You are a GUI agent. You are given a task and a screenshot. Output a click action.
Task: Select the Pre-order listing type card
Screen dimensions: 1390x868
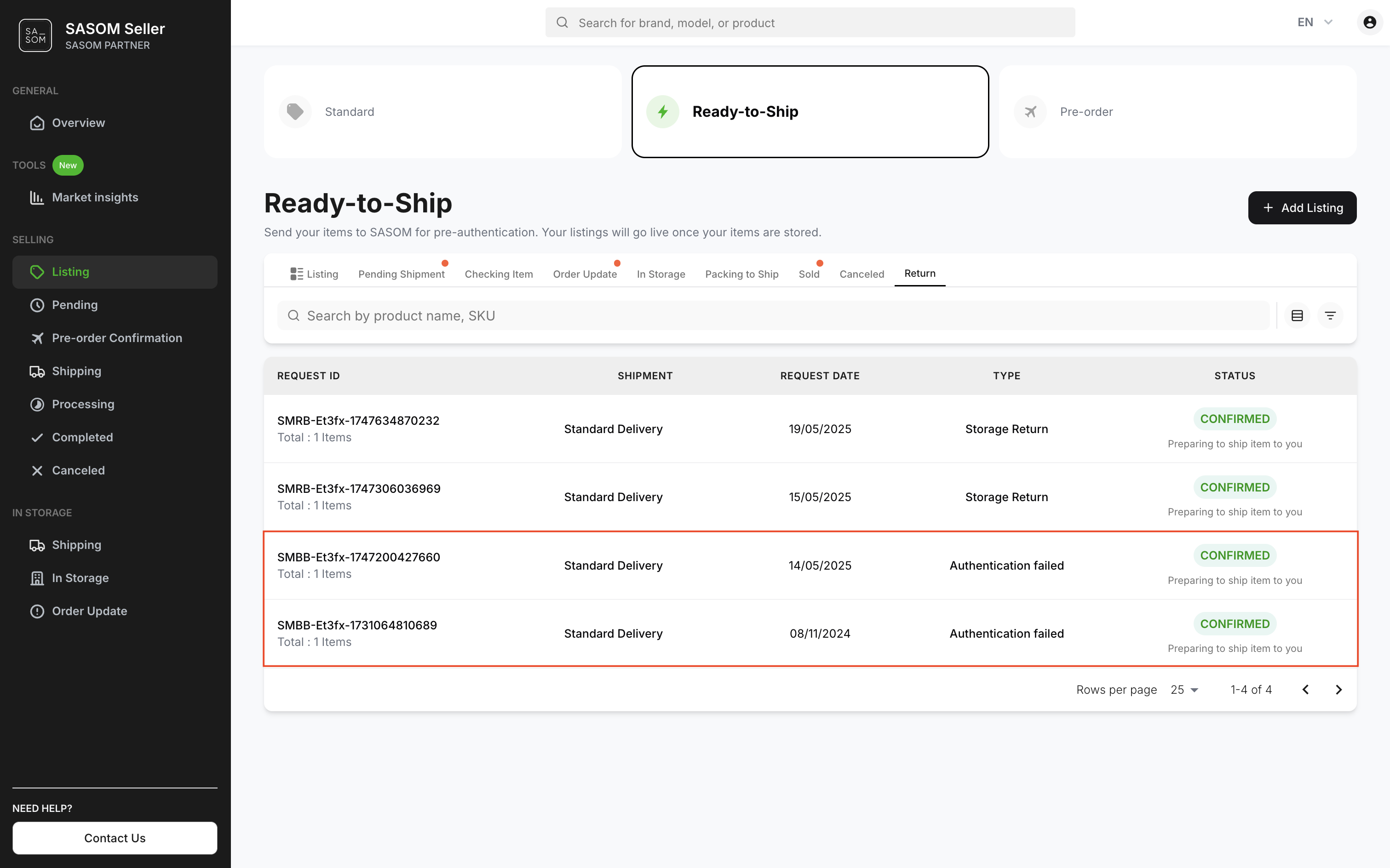[x=1177, y=111]
